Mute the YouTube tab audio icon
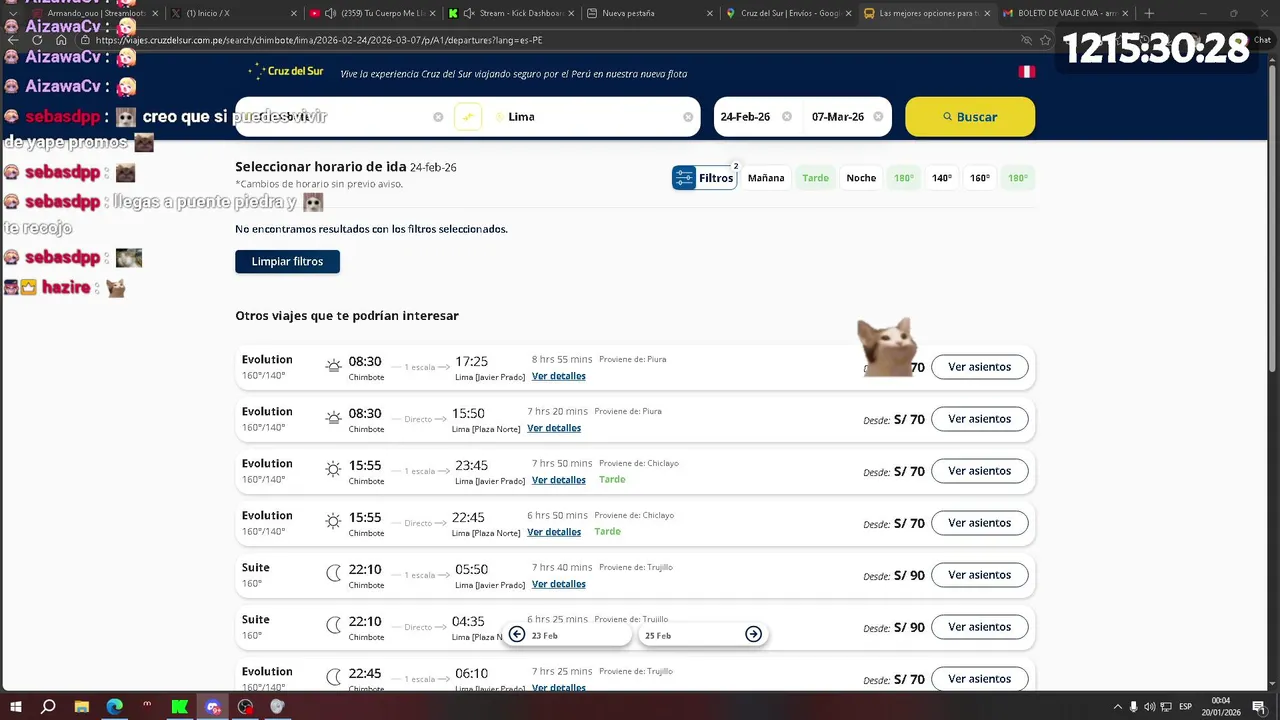Image resolution: width=1280 pixels, height=720 pixels. coord(330,13)
